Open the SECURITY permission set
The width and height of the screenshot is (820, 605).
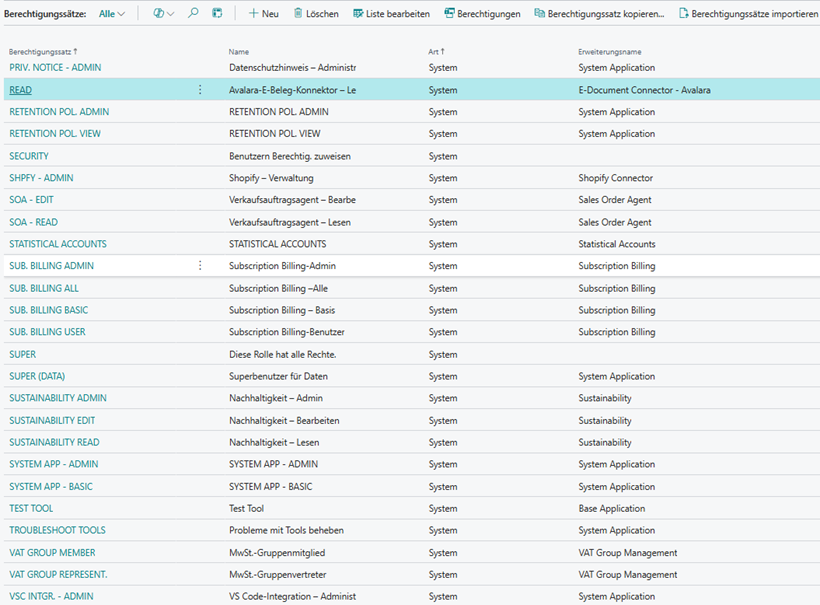coord(29,156)
